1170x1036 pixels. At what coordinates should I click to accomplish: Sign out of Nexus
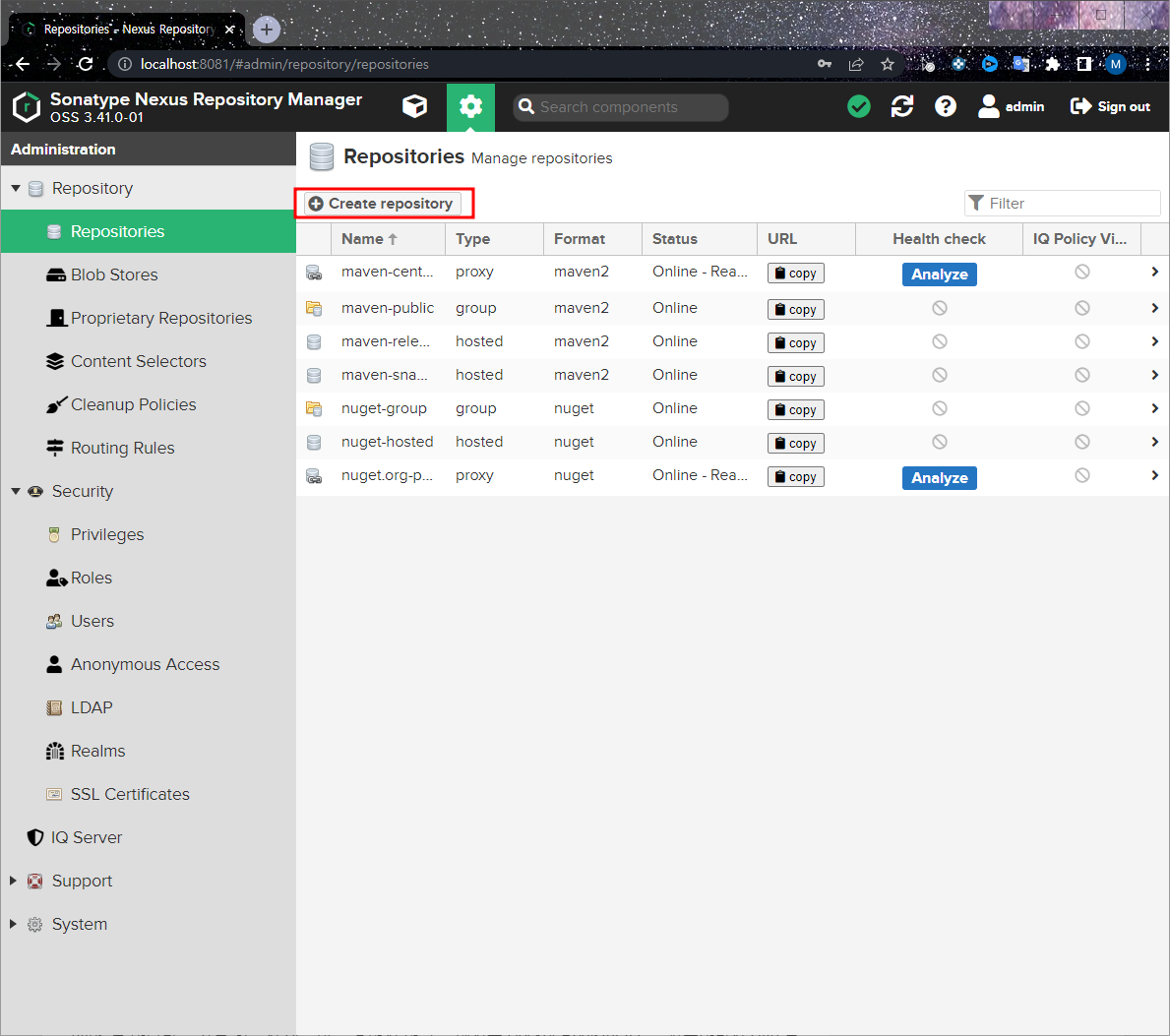coord(1110,106)
